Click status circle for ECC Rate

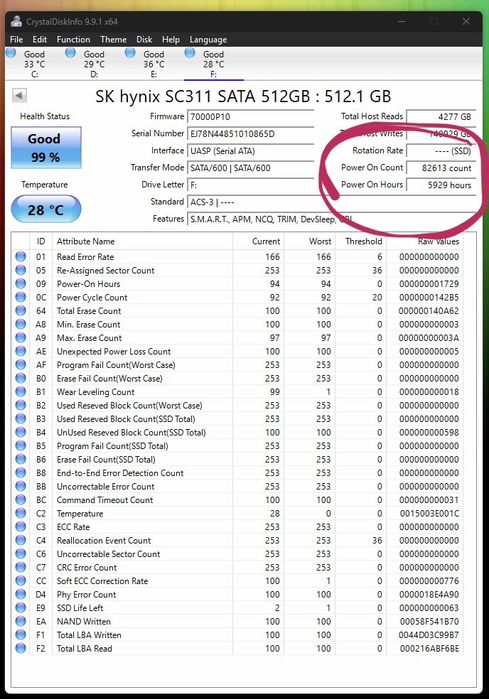pos(21,526)
